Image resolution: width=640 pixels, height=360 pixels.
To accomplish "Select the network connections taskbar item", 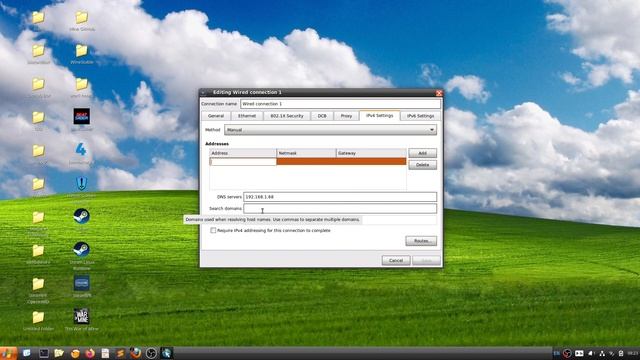I will click(x=167, y=353).
